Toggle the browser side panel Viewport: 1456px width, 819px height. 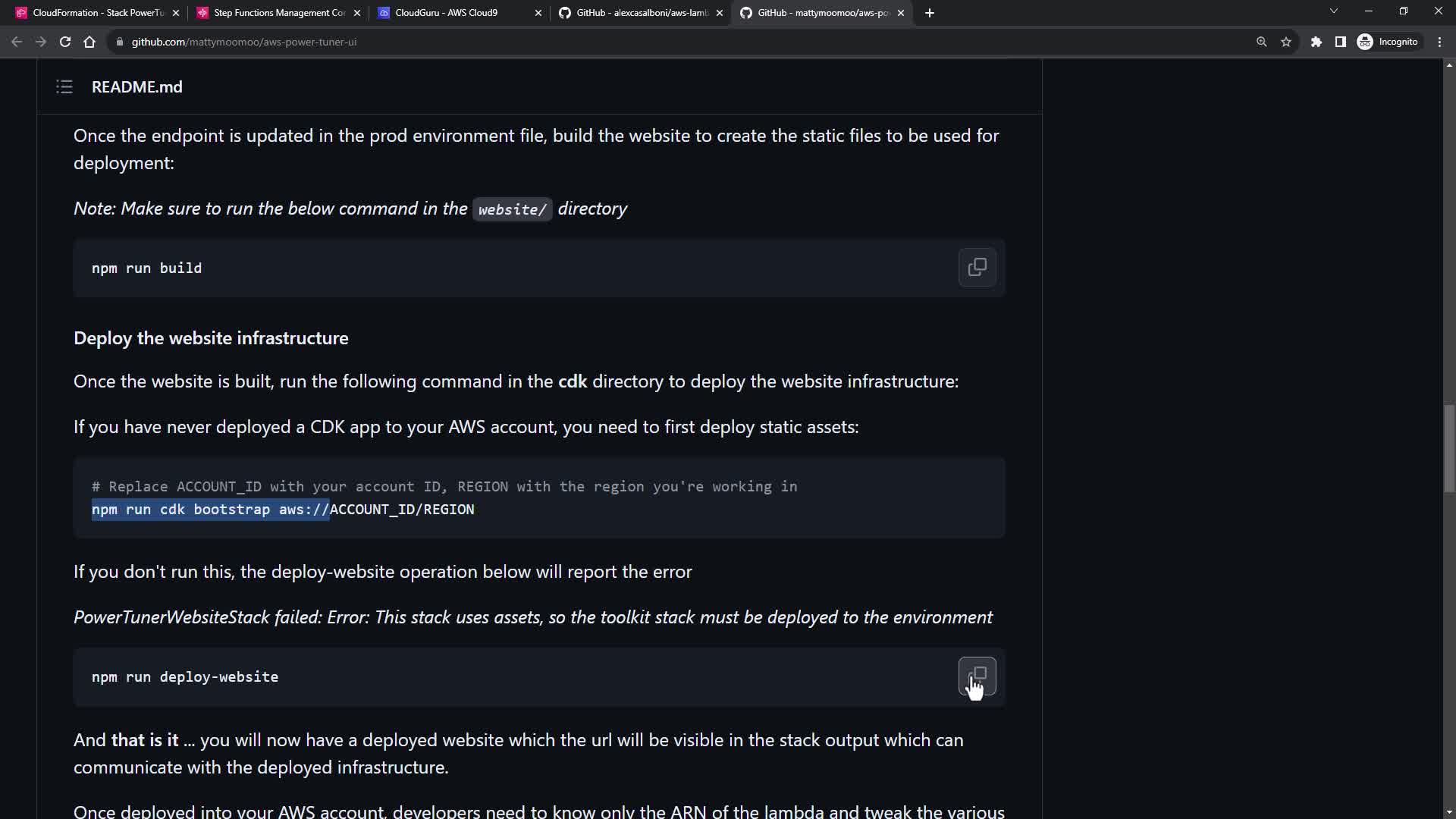[1340, 42]
